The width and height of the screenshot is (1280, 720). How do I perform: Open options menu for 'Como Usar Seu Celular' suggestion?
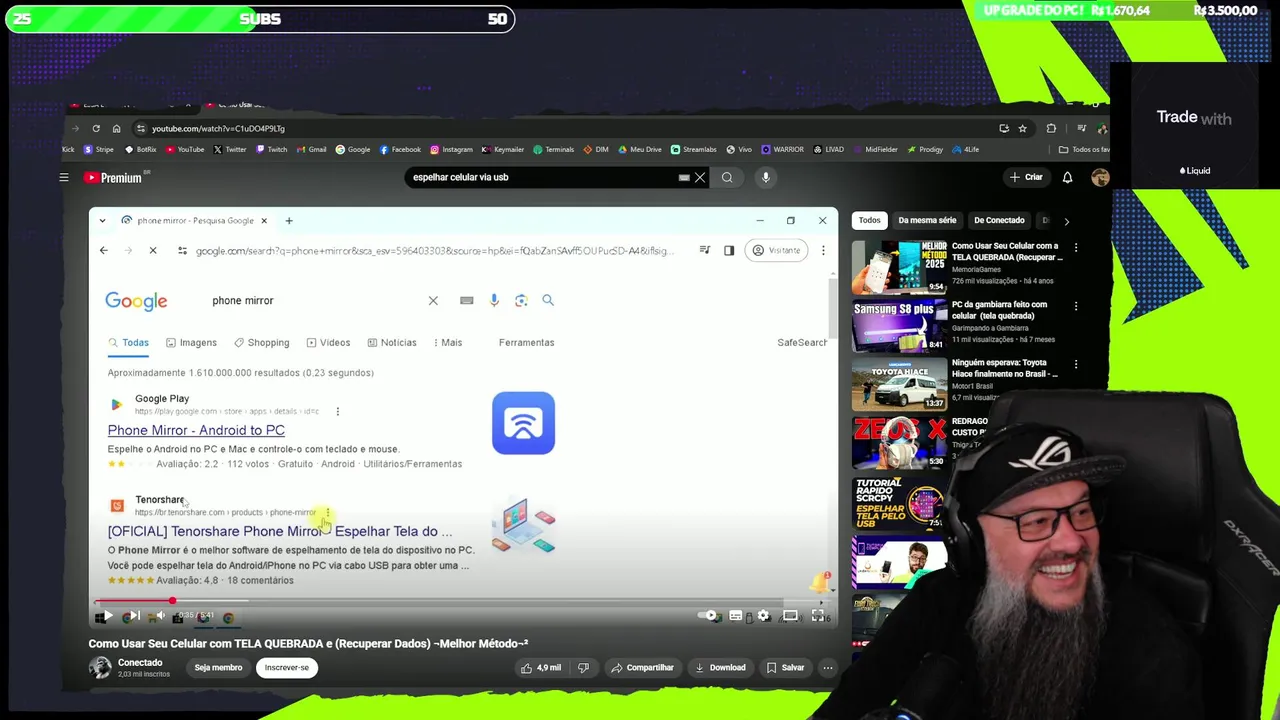point(1076,247)
